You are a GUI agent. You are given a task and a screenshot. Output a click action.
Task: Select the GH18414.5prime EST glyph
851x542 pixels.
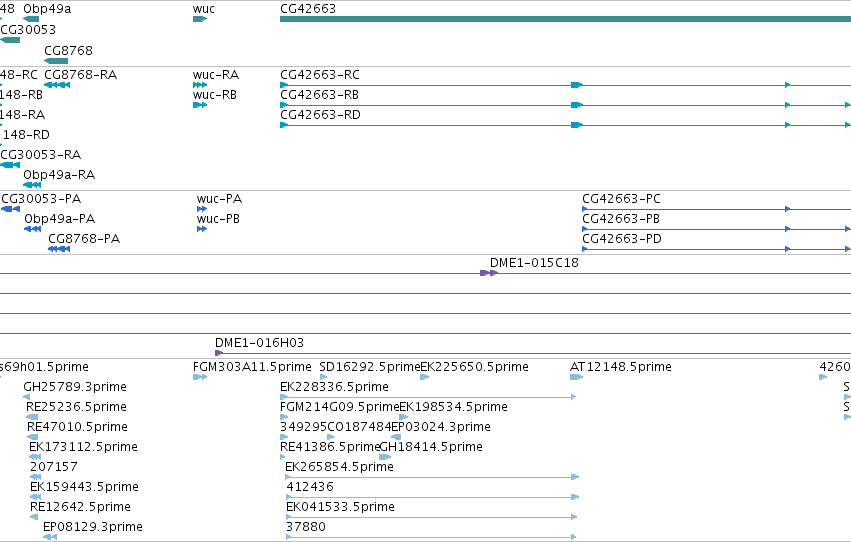(x=385, y=457)
